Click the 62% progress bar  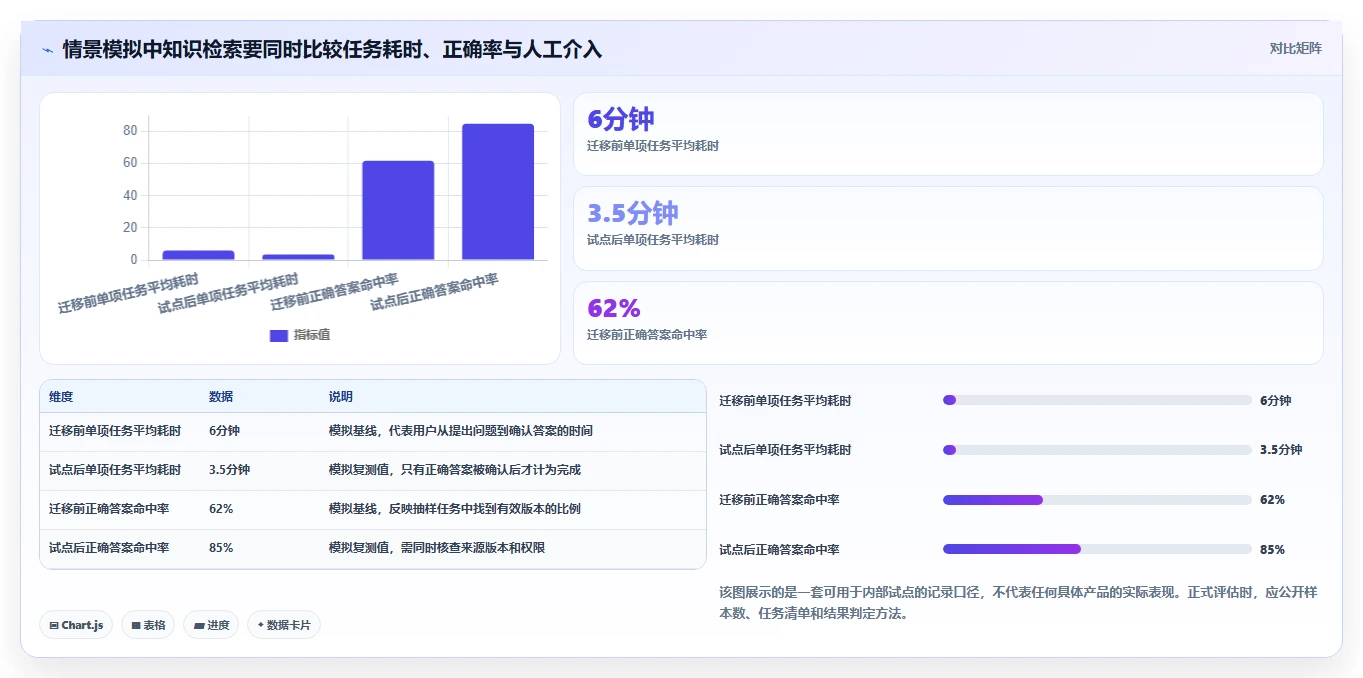tap(1097, 500)
